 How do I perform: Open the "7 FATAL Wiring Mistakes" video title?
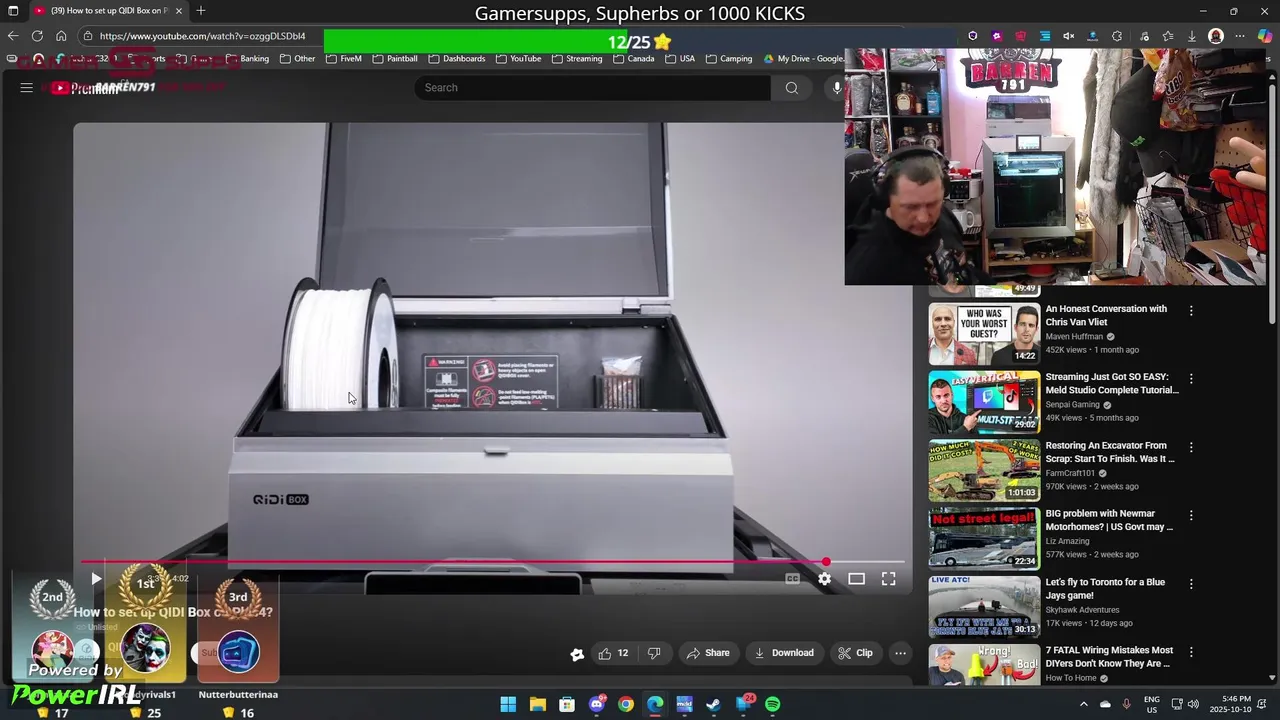coord(1109,657)
